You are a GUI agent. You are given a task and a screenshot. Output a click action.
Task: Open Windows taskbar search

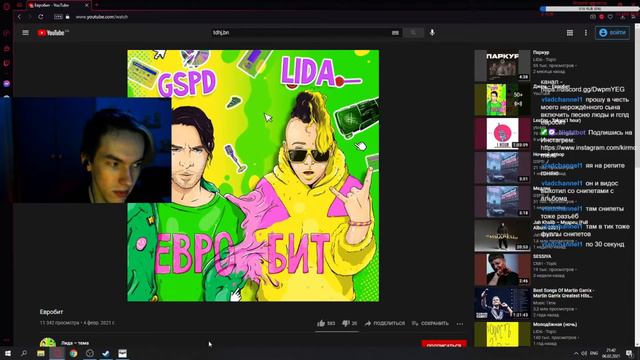click(24, 353)
